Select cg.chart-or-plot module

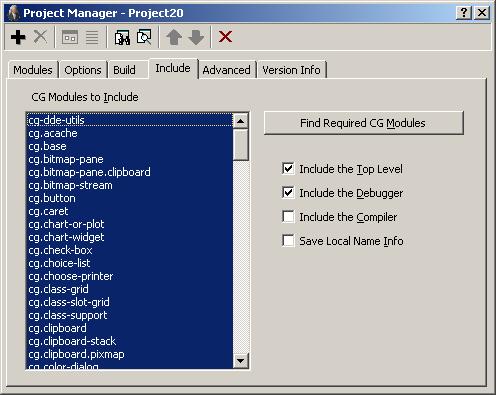tap(130, 224)
